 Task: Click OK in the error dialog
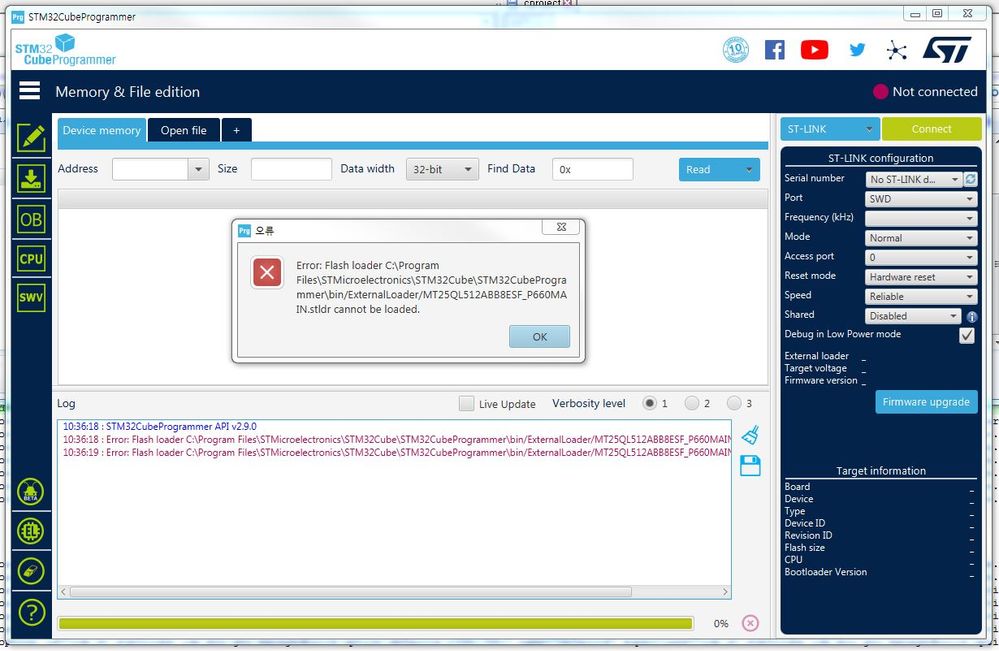click(540, 336)
